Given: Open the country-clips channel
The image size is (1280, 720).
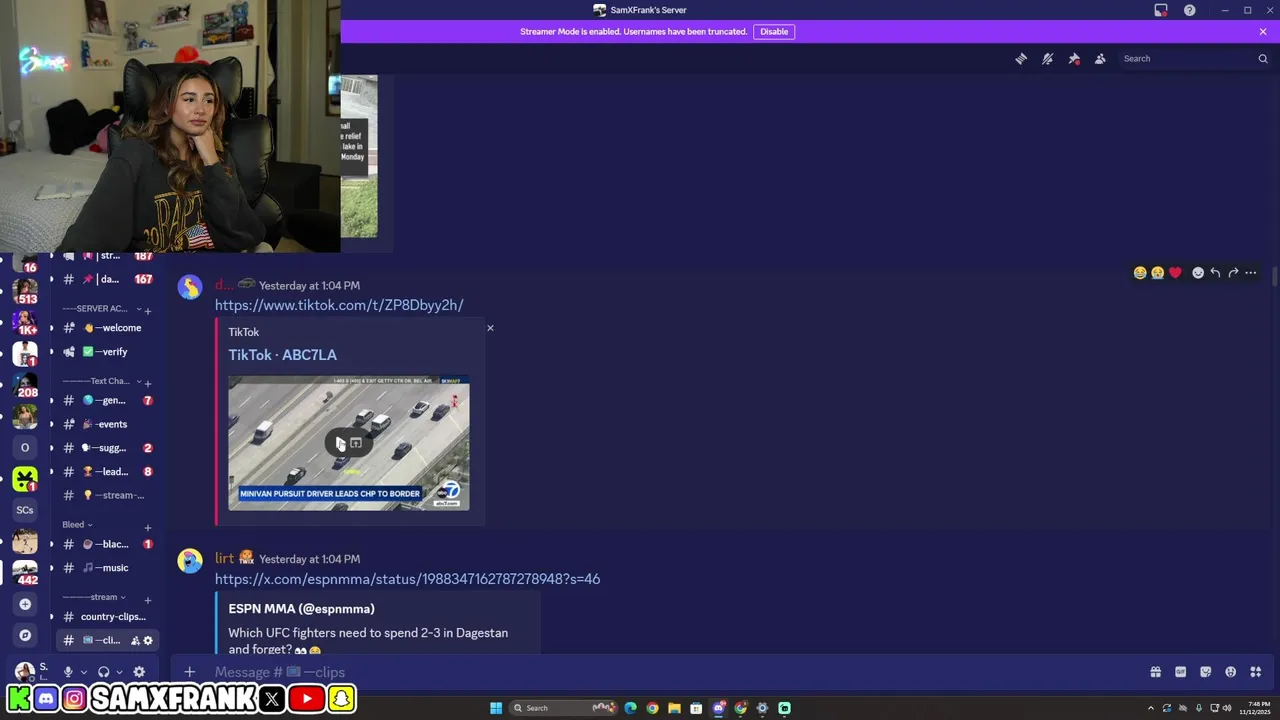Looking at the screenshot, I should [x=107, y=617].
